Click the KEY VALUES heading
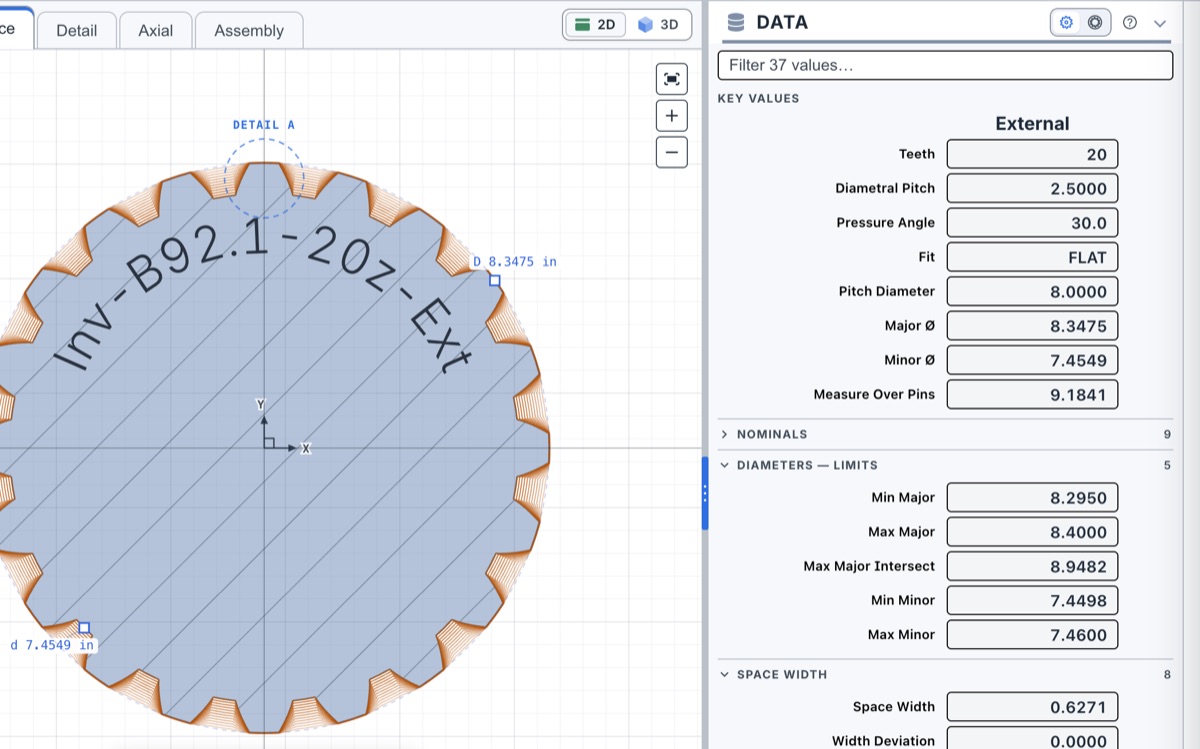Image resolution: width=1200 pixels, height=749 pixels. point(759,98)
